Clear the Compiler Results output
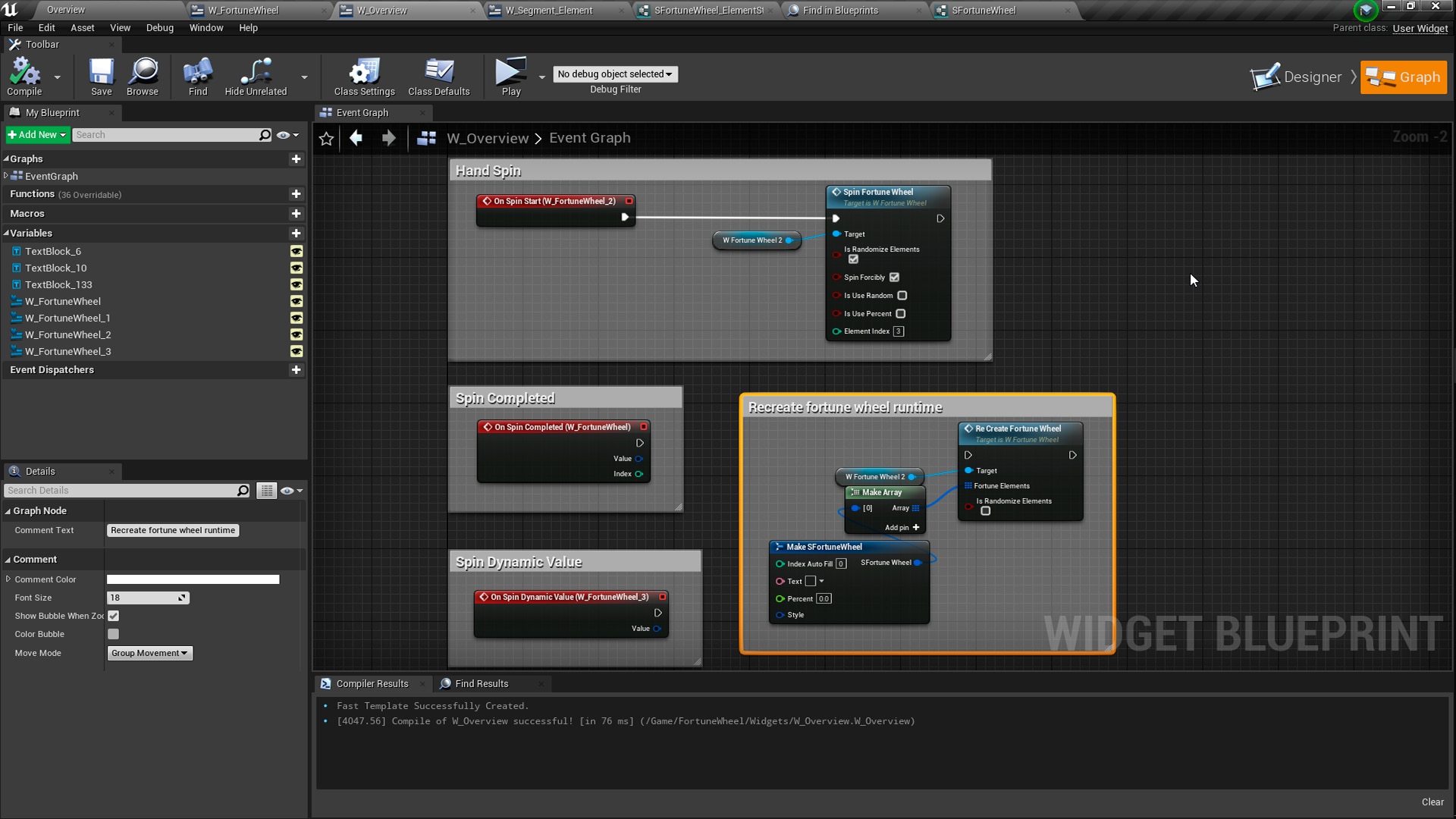Screen dimensions: 1456x819 (x=1432, y=802)
